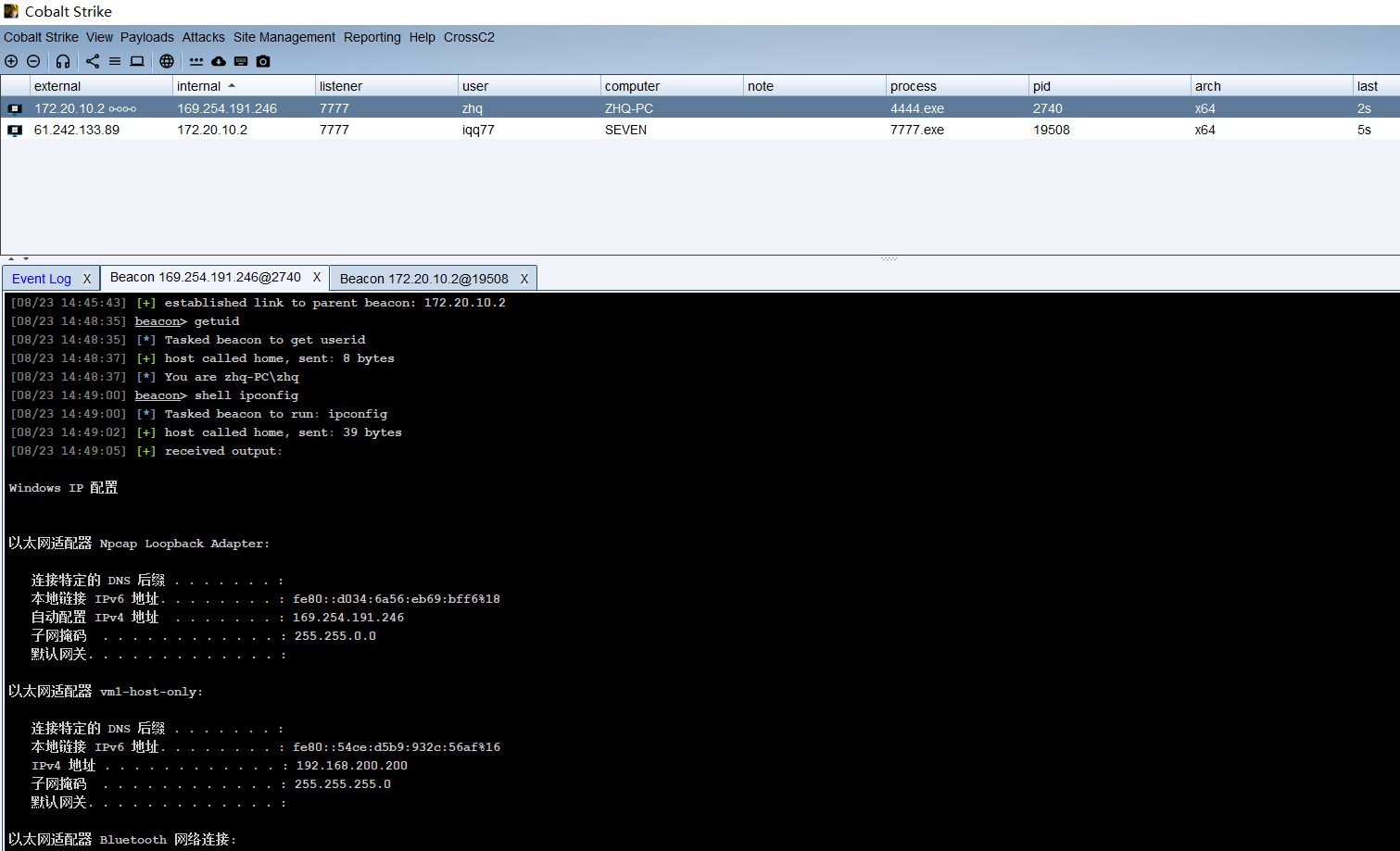The image size is (1400, 851).
Task: Open the keystrokes keyboard icon
Action: (x=241, y=61)
